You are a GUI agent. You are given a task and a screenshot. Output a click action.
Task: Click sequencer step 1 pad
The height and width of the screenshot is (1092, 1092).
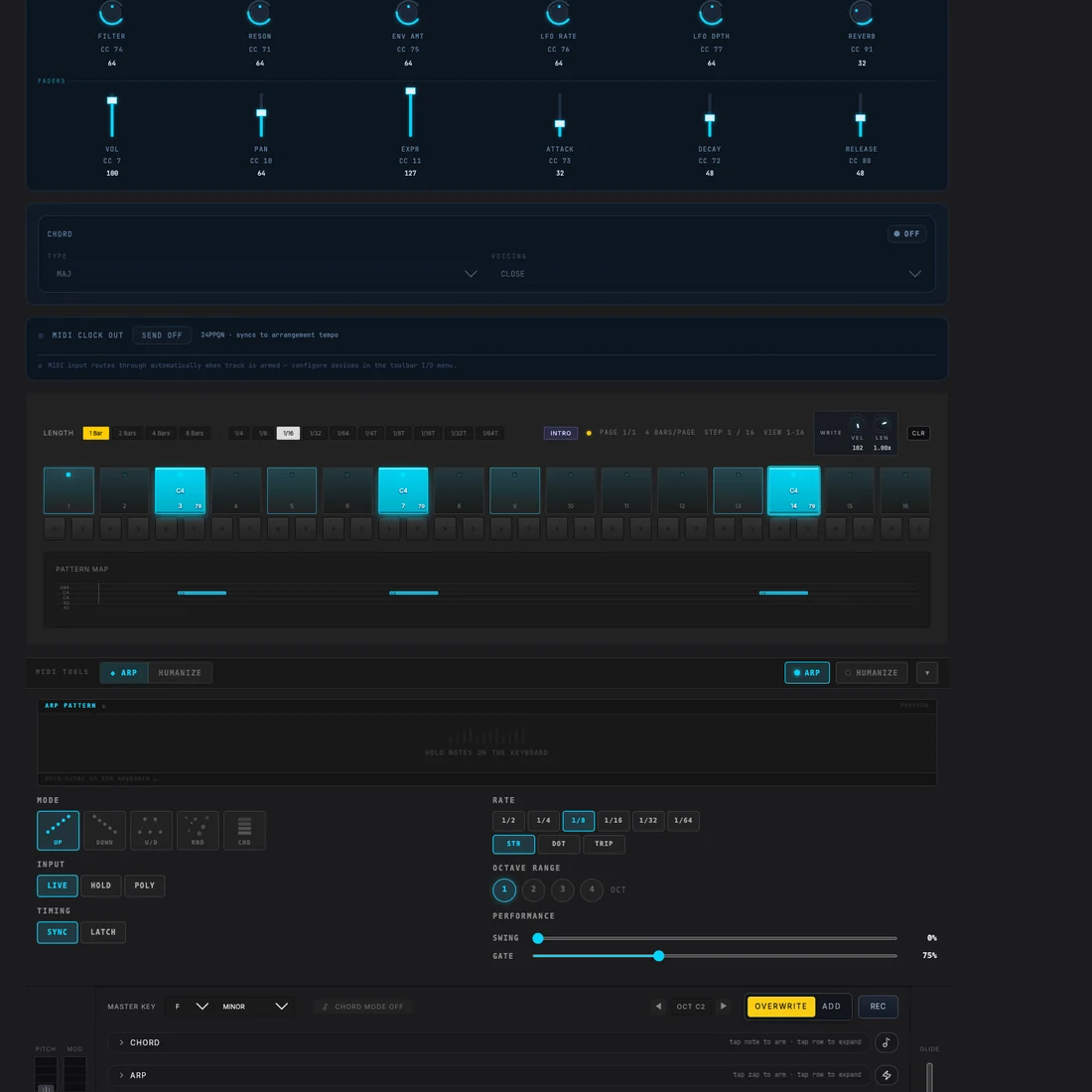click(68, 491)
